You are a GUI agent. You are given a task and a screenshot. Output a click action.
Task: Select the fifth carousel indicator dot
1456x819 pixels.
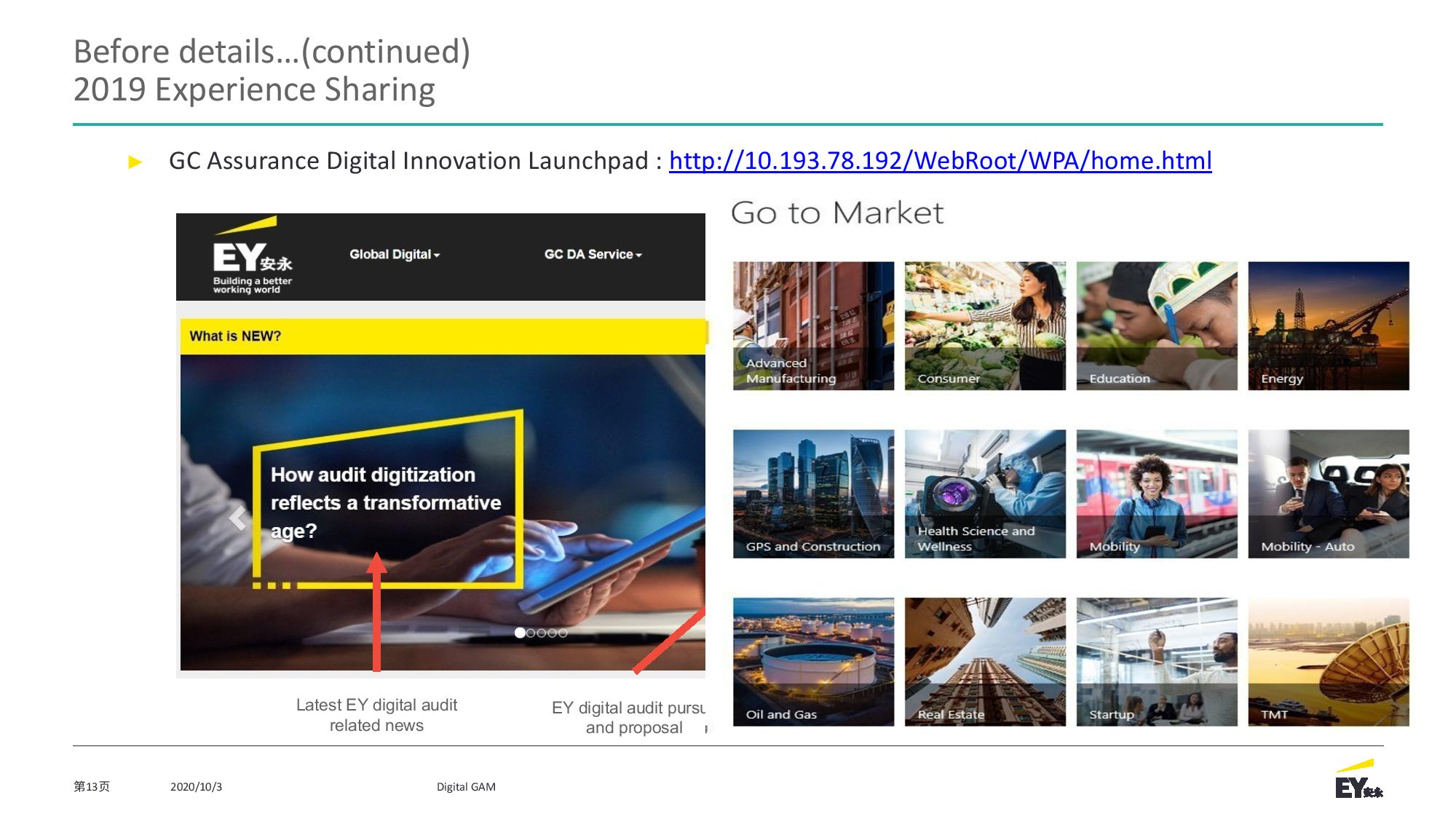pyautogui.click(x=562, y=633)
